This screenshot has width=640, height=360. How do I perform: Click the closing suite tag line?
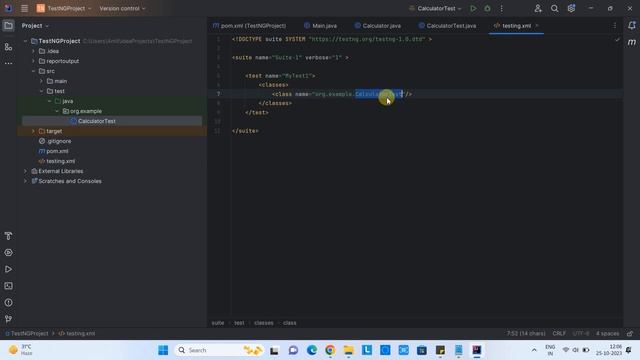245,131
